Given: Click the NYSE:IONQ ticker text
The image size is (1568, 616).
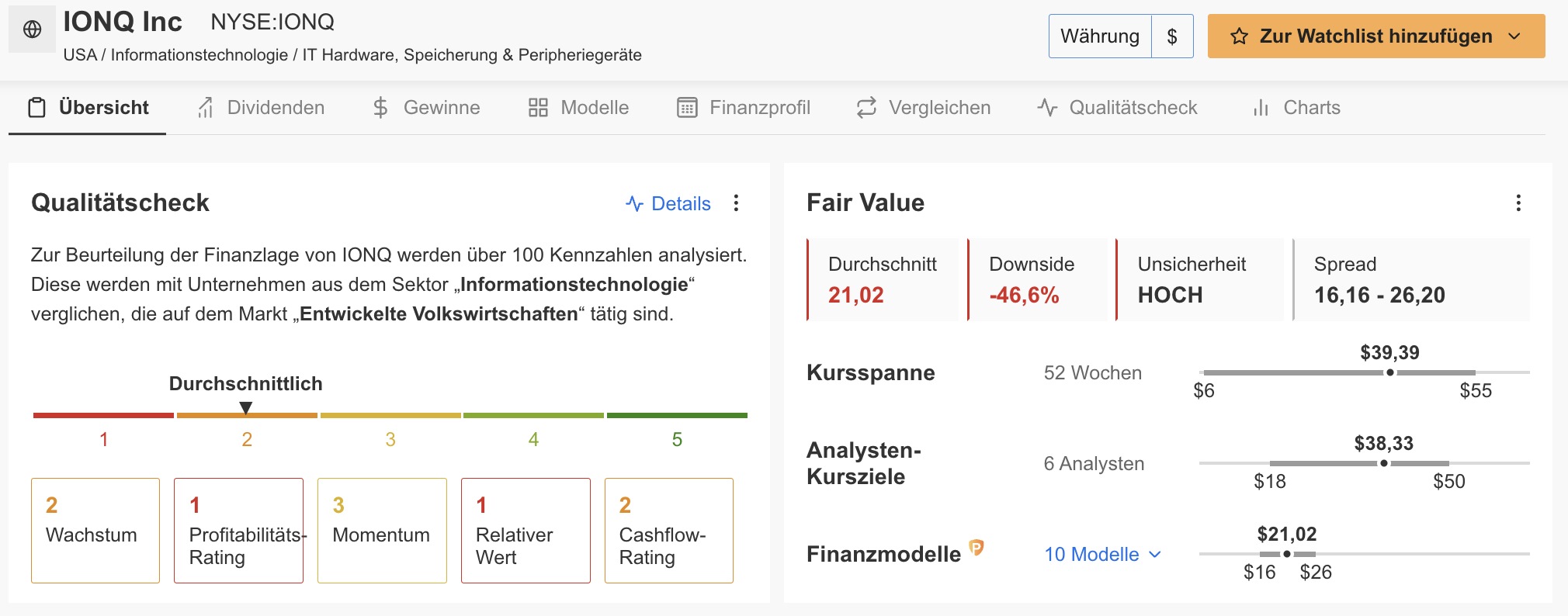Looking at the screenshot, I should (x=272, y=22).
